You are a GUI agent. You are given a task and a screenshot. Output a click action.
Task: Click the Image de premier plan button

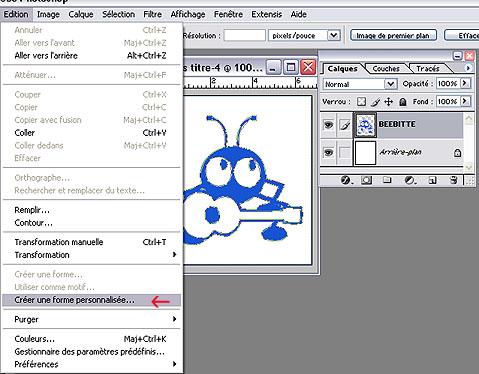(x=393, y=35)
